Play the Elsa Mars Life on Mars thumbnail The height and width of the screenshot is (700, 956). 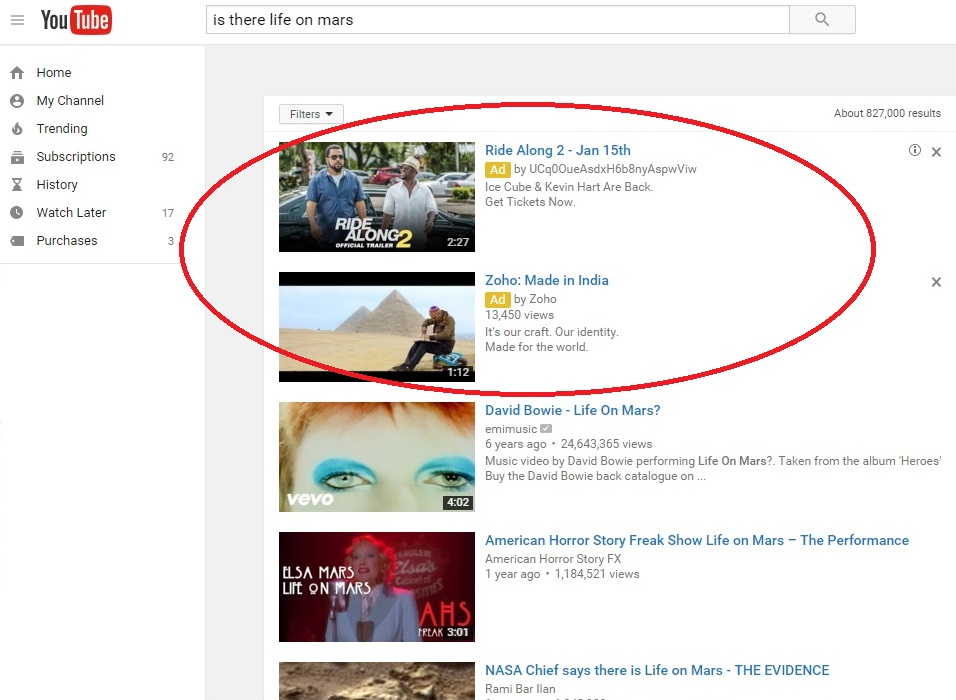click(377, 587)
